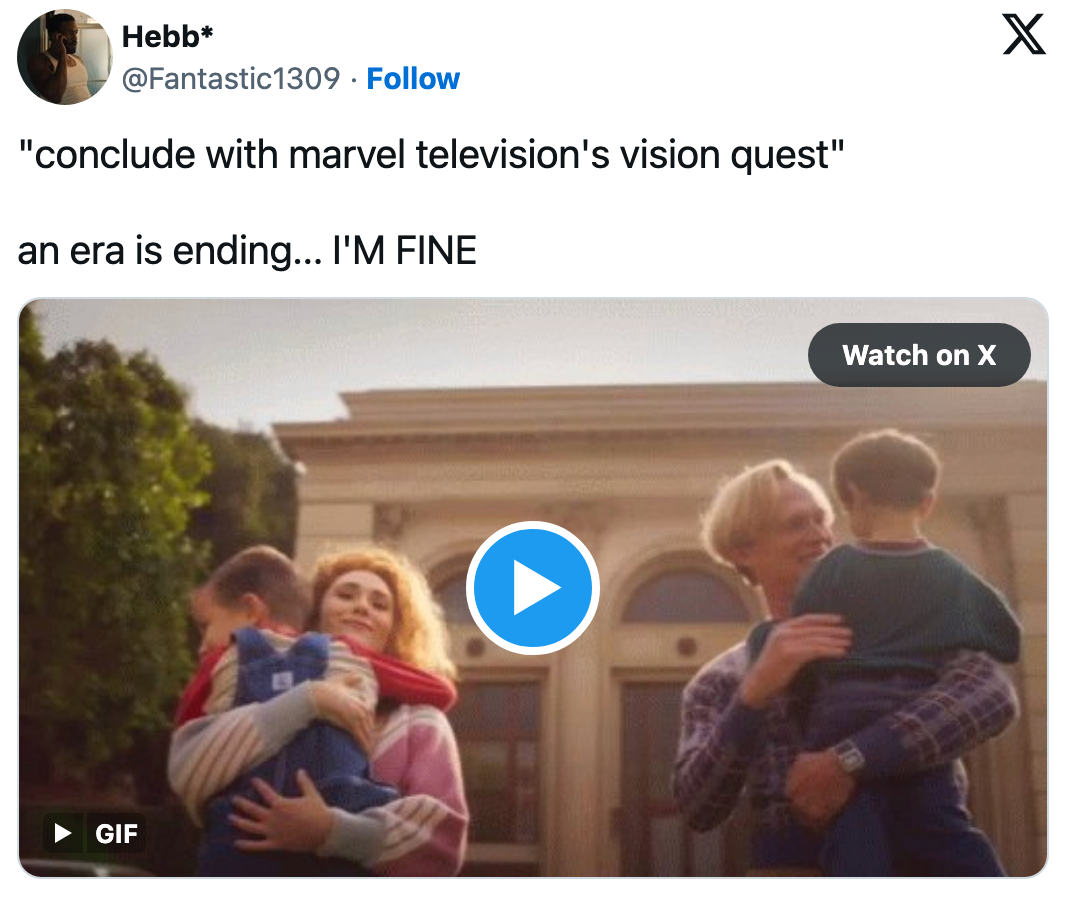1072x898 pixels.
Task: Click the wristwatch on the man's arm
Action: tap(849, 757)
